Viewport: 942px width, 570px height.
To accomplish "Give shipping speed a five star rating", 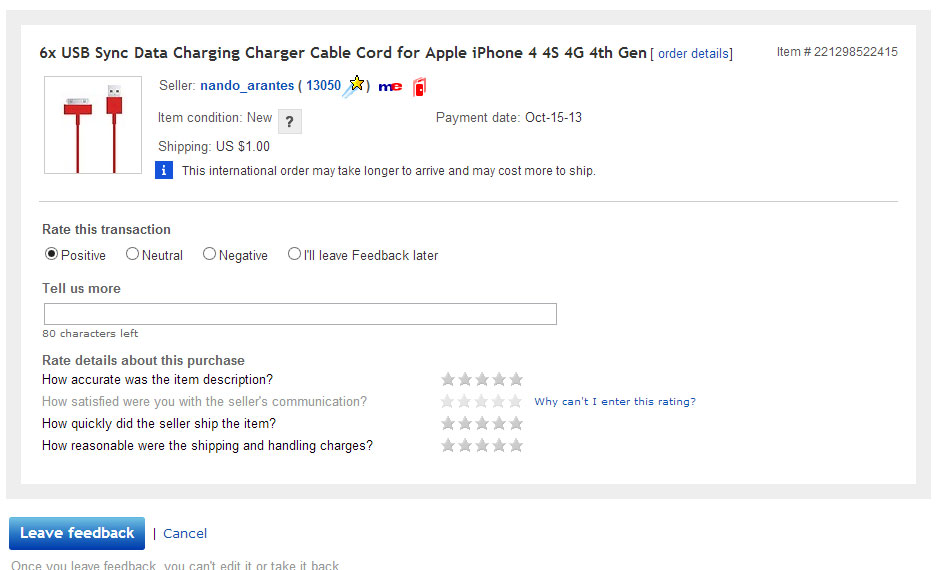I will pos(516,423).
